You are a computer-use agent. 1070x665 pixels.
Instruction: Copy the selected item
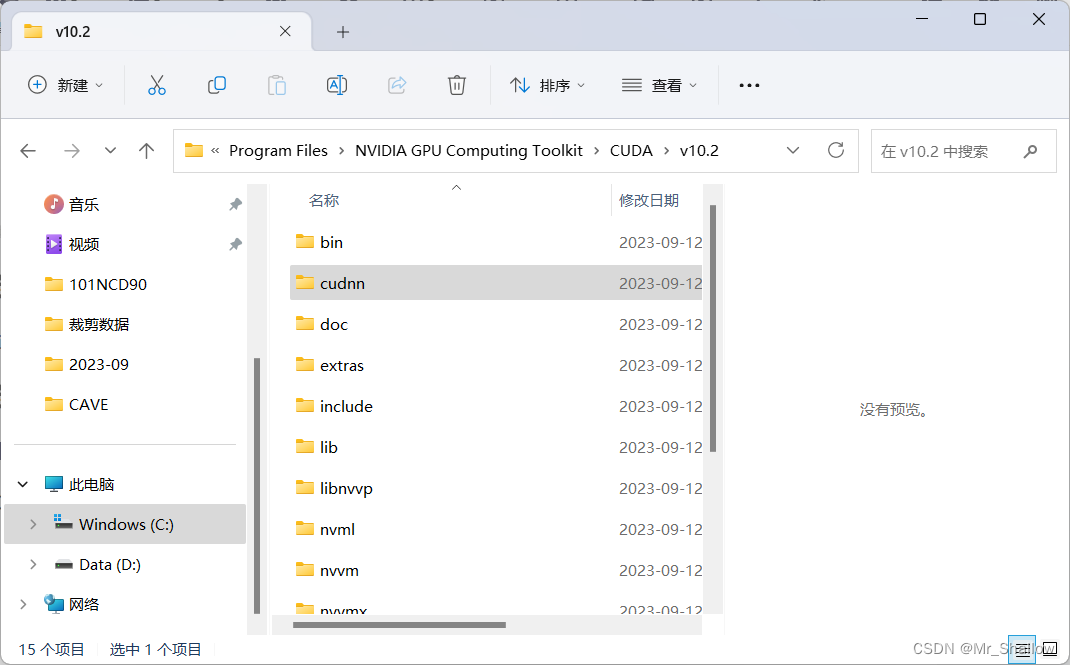click(217, 85)
